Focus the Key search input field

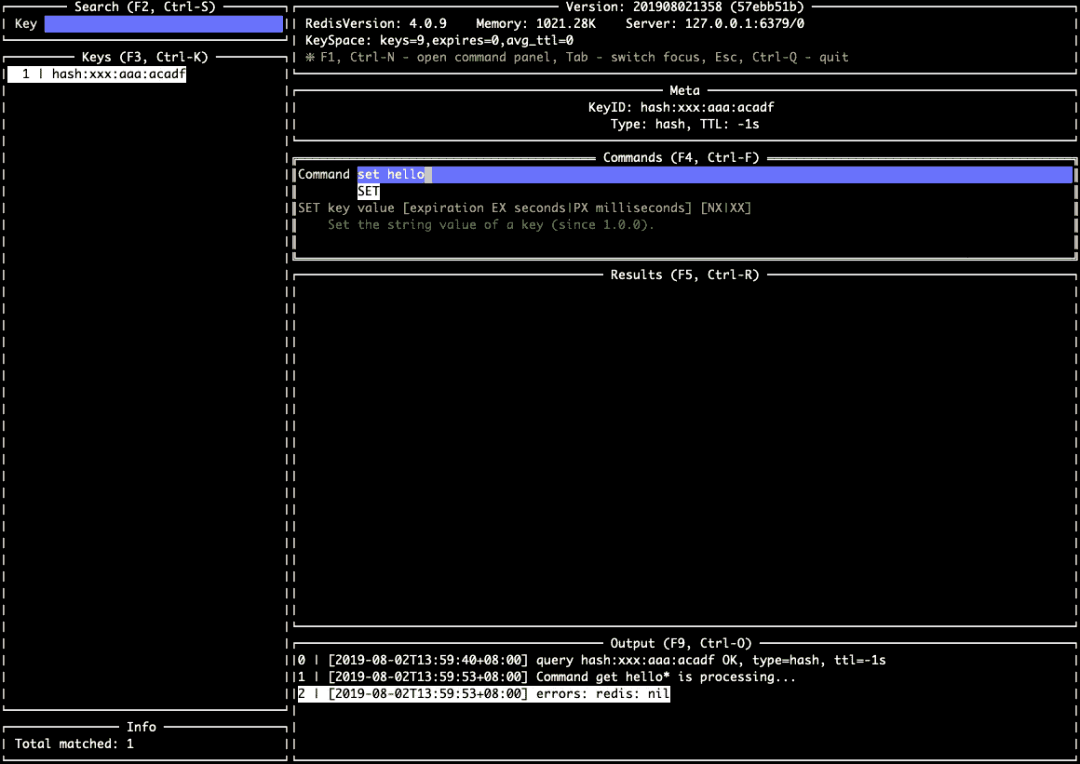[164, 24]
